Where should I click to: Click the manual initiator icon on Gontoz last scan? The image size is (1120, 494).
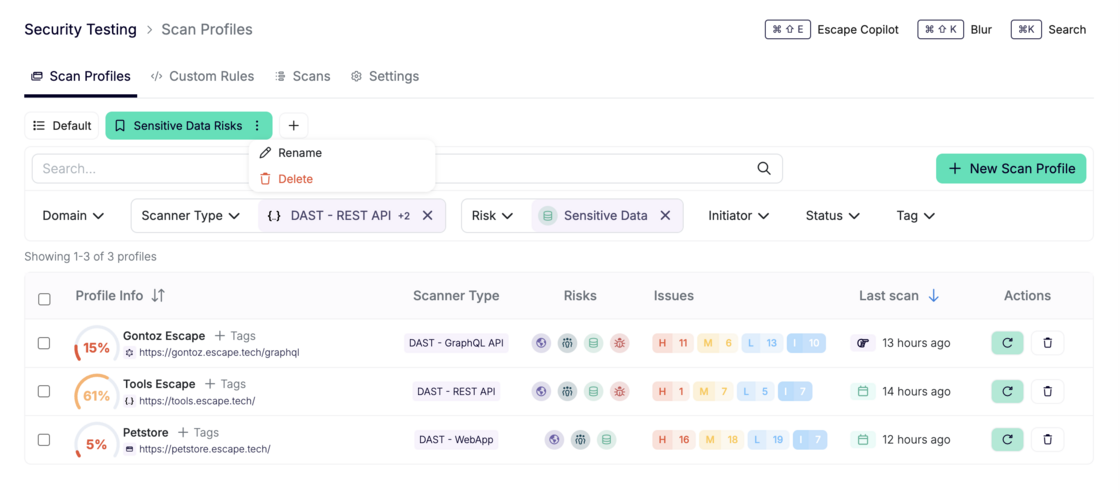pos(863,343)
